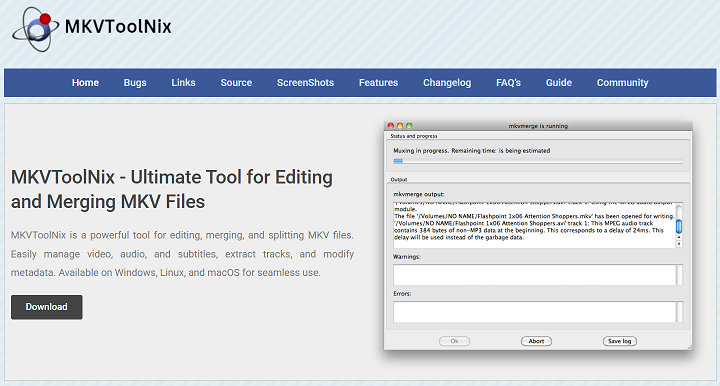Visit the Community page

[622, 83]
